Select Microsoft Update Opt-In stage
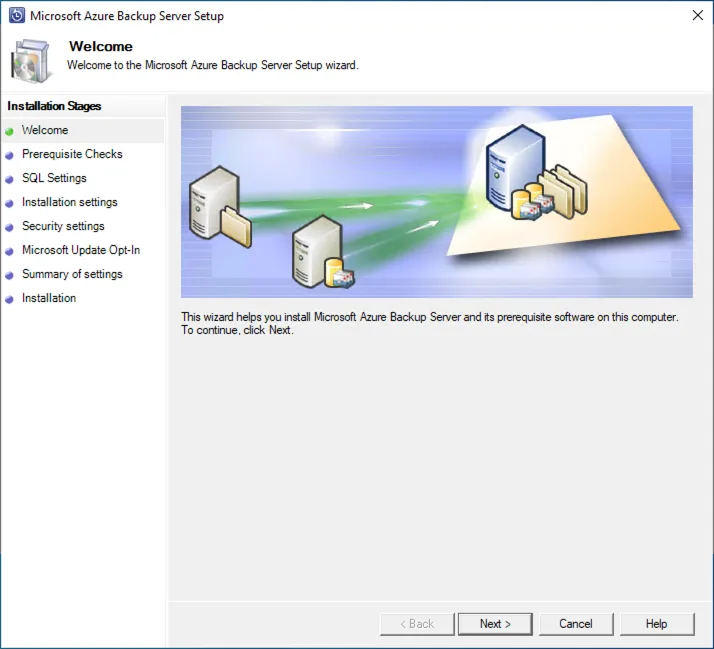Image resolution: width=714 pixels, height=649 pixels. pyautogui.click(x=81, y=250)
